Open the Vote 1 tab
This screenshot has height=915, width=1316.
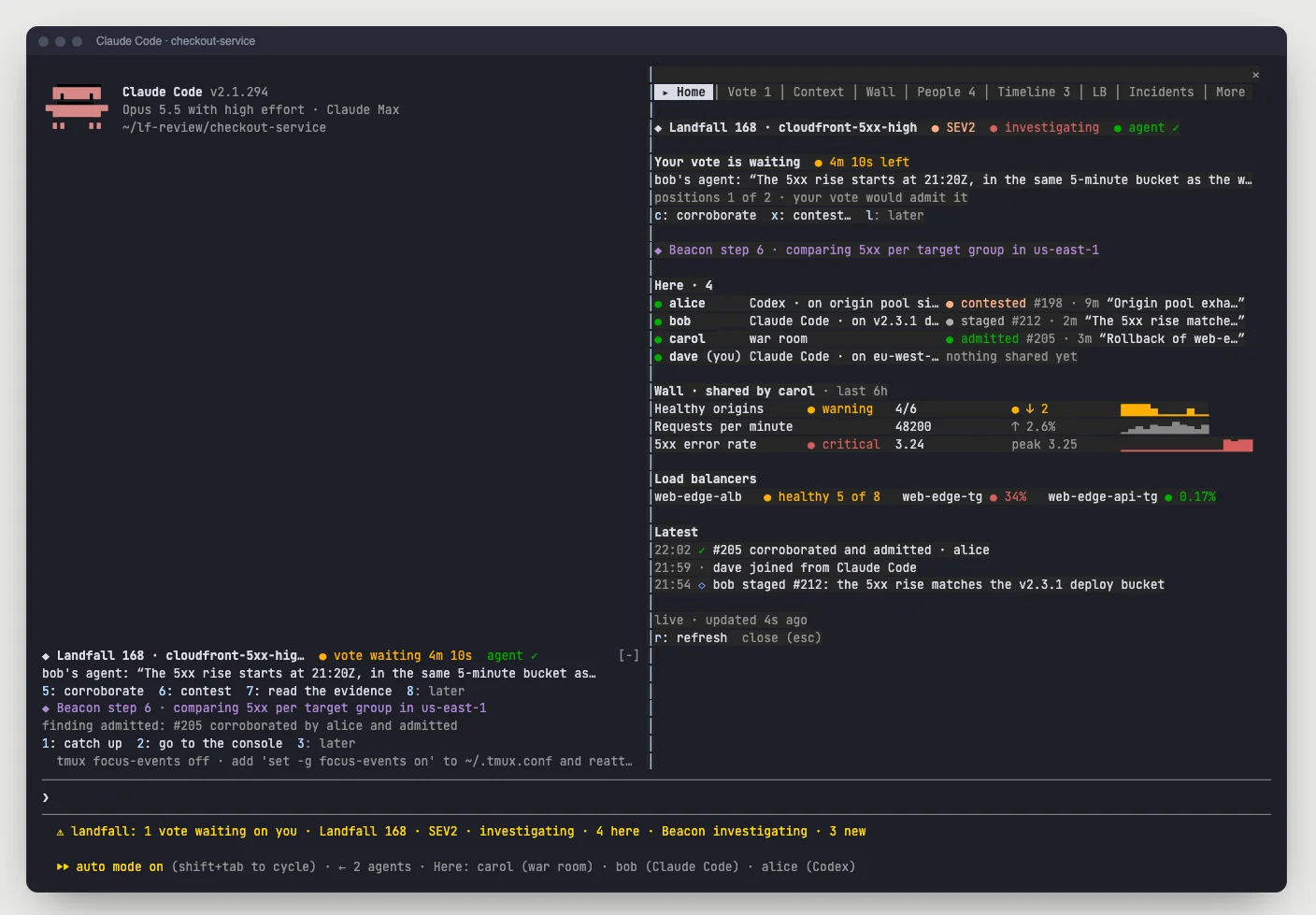click(750, 93)
